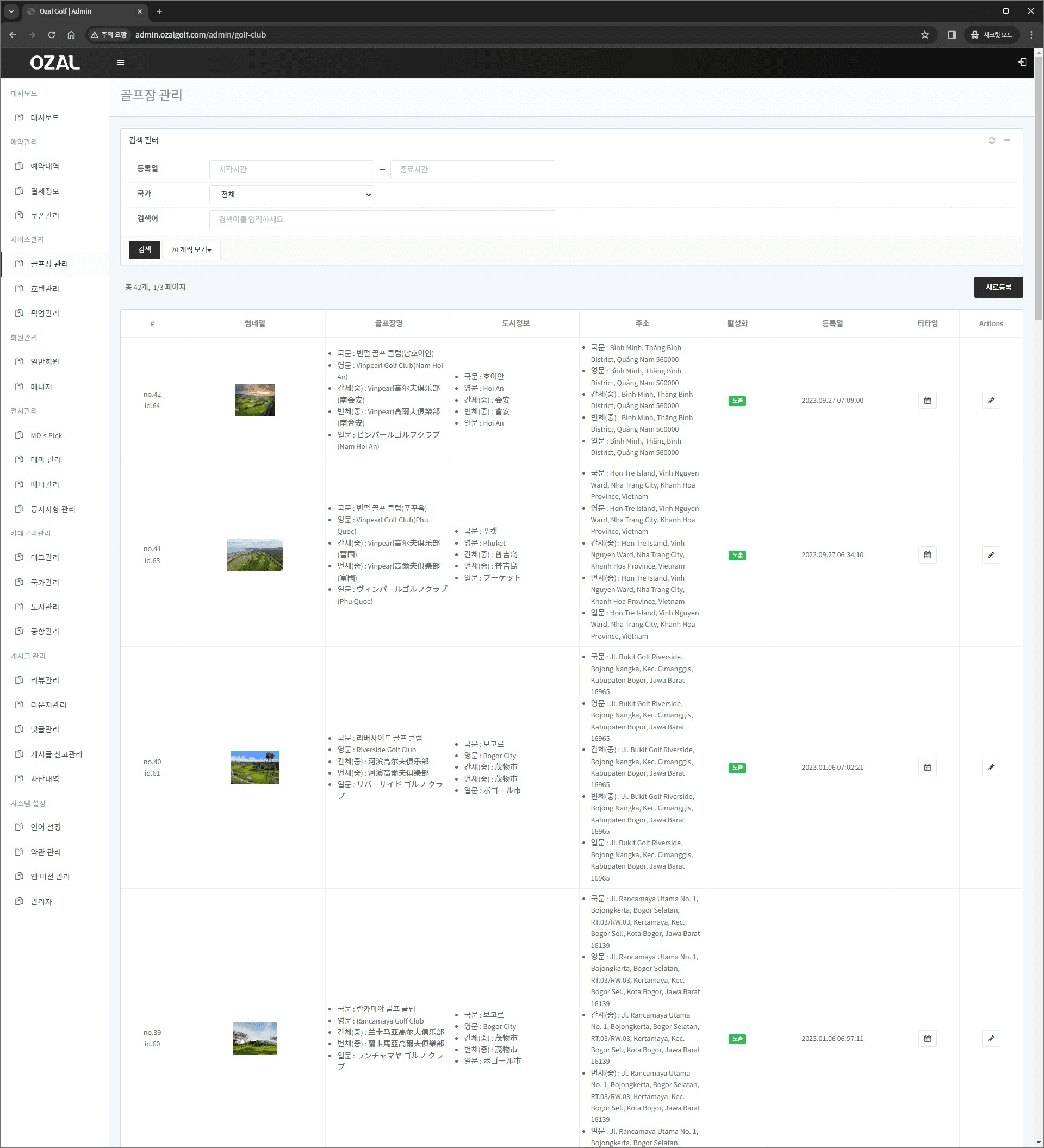The height and width of the screenshot is (1148, 1044).
Task: Toggle 노출 badge for Rancamaya Golf Club
Action: [737, 1039]
